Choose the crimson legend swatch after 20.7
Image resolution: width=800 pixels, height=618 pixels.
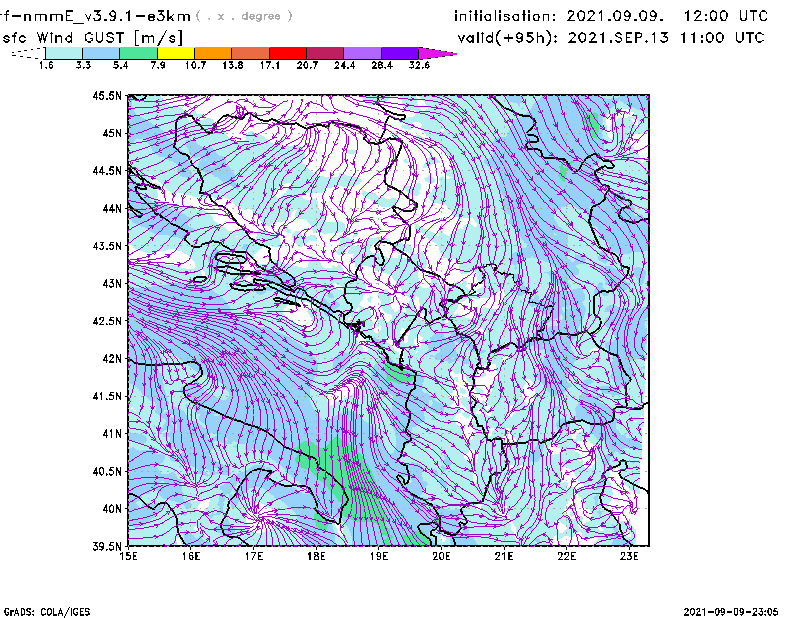[325, 53]
